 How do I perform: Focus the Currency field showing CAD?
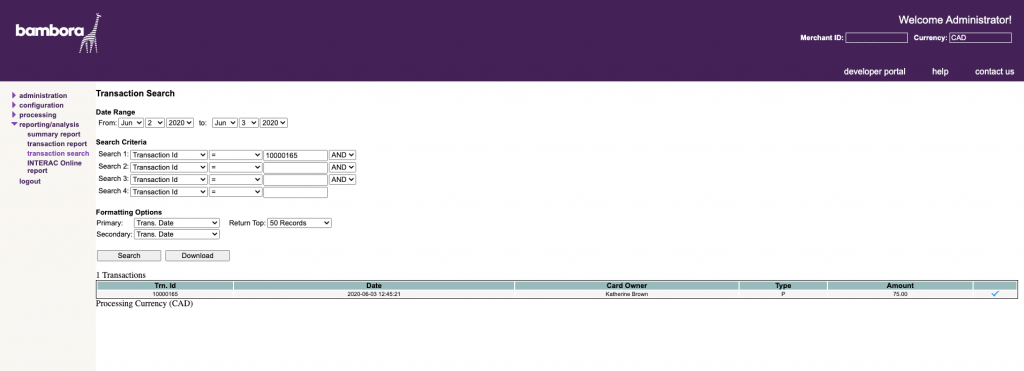(x=980, y=38)
